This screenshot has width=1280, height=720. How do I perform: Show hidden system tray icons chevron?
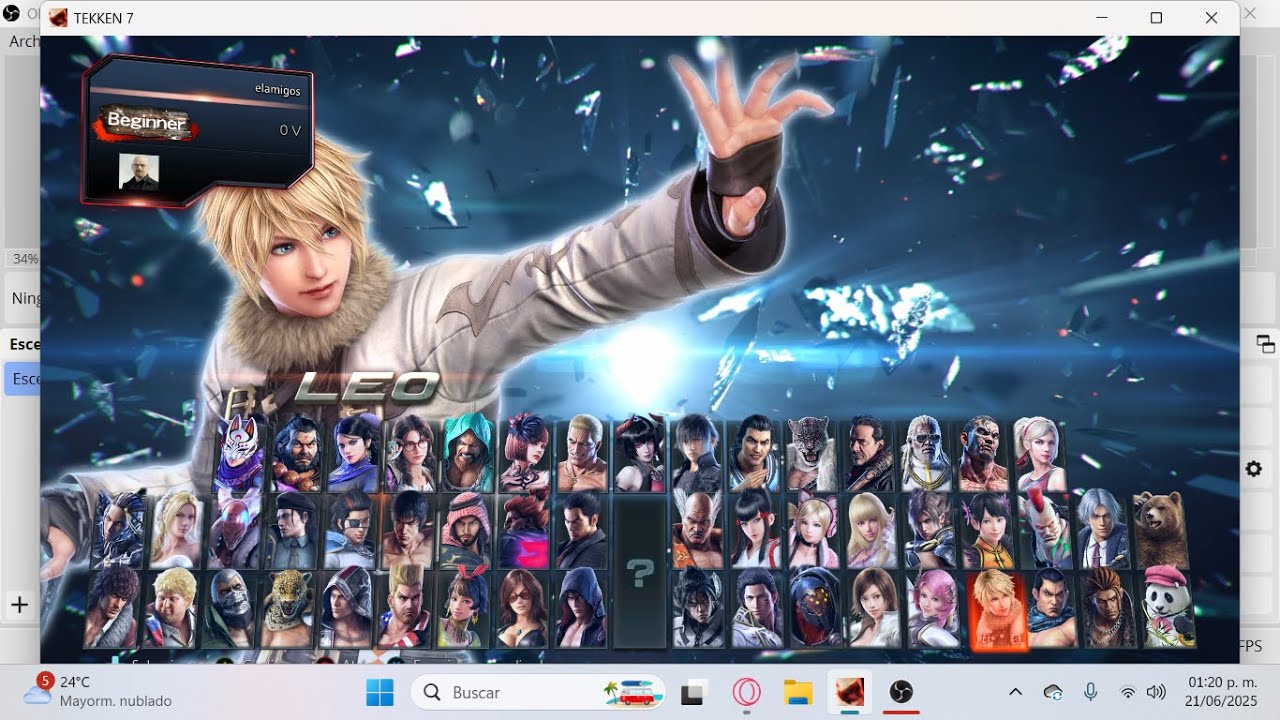(x=1015, y=692)
